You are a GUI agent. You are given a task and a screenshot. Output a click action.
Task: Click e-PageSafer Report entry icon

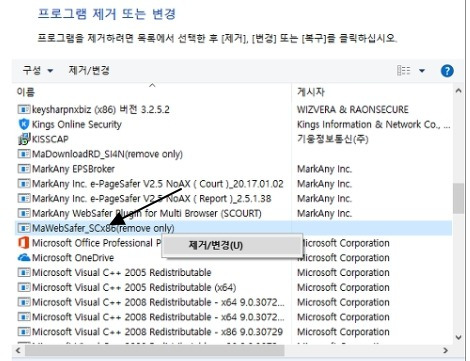pos(24,198)
